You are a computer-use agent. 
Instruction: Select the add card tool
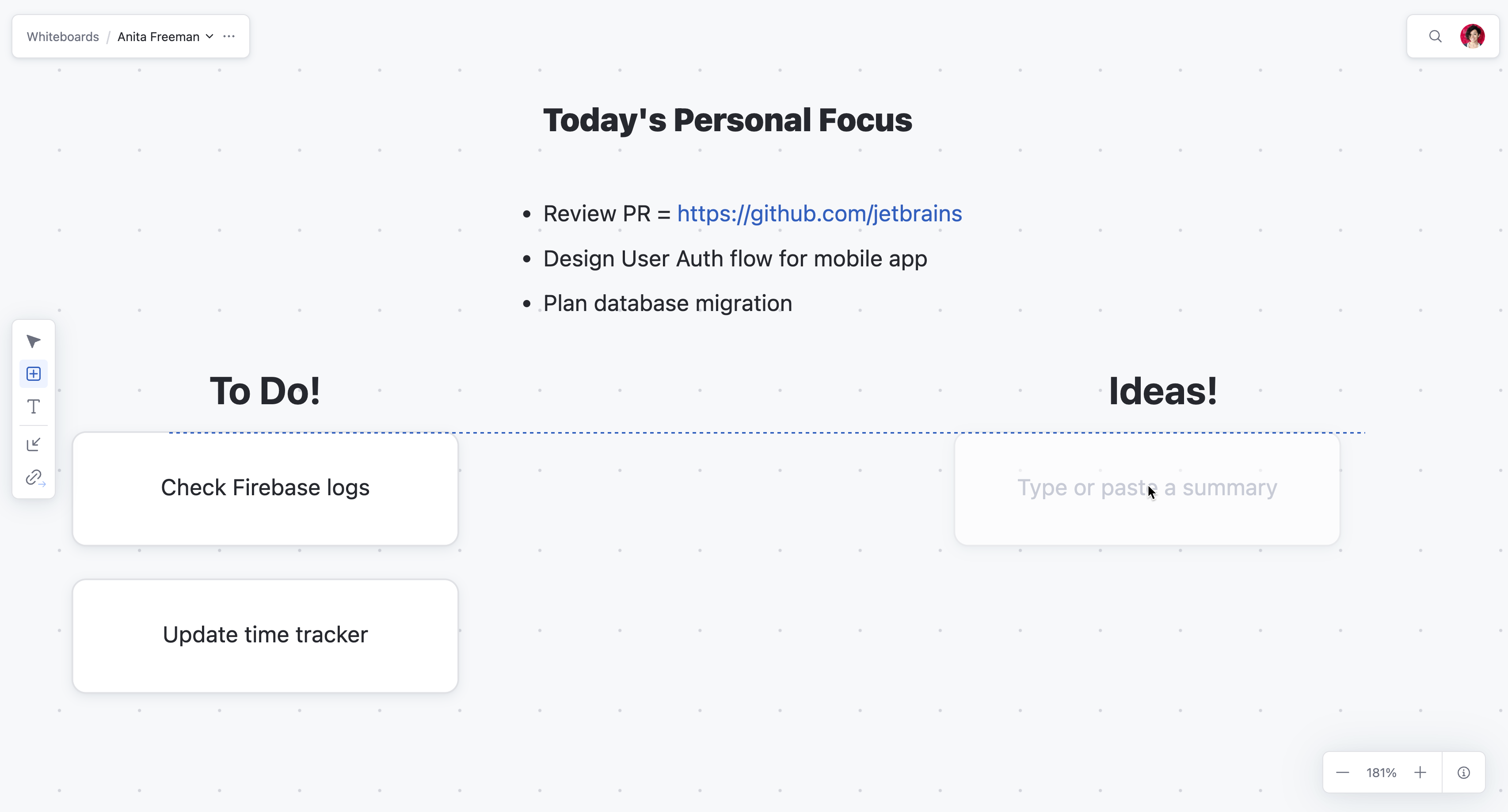pyautogui.click(x=33, y=374)
